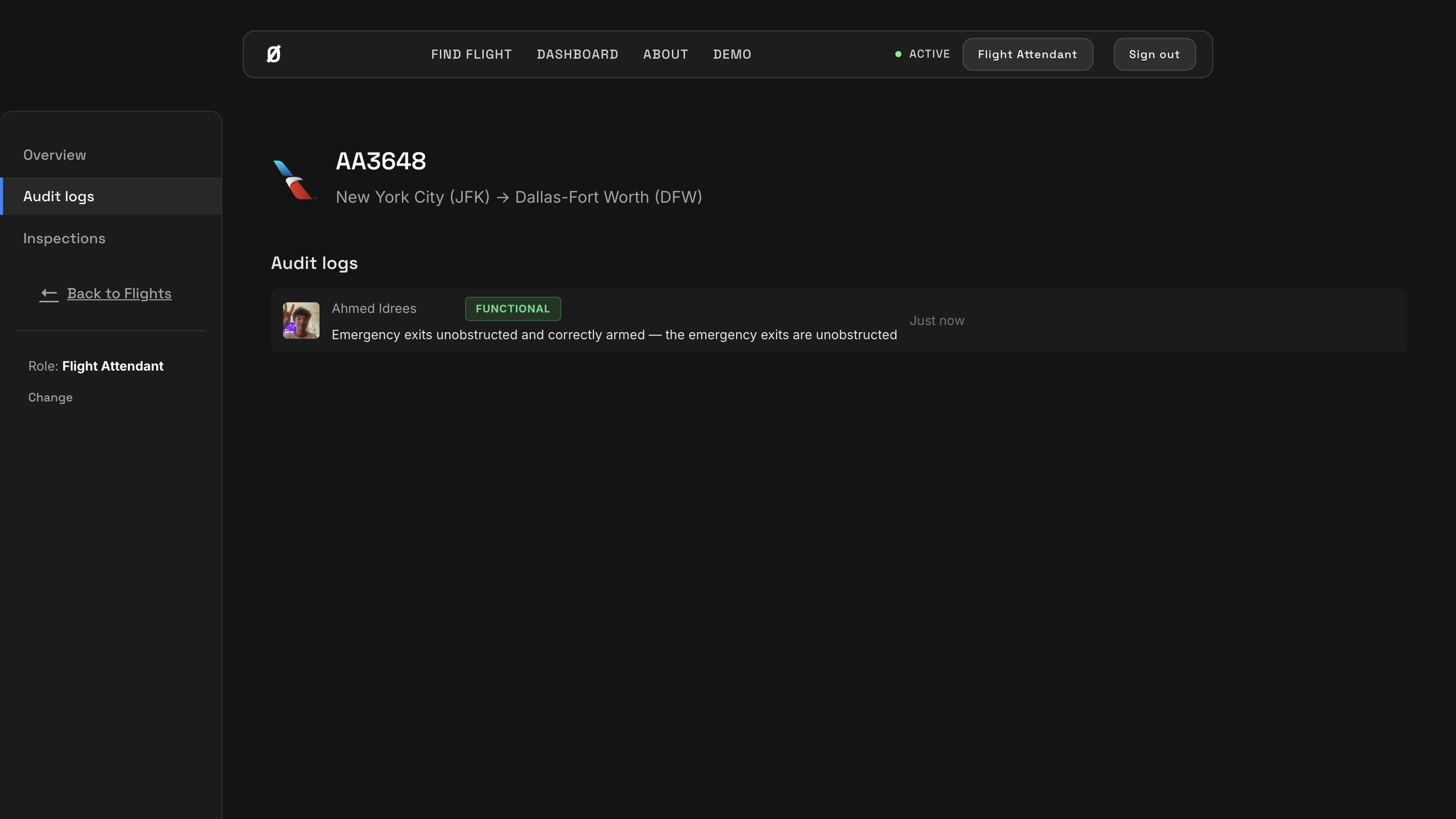Click the Ahmed Idrees name label
Image resolution: width=1456 pixels, height=819 pixels.
(x=374, y=308)
